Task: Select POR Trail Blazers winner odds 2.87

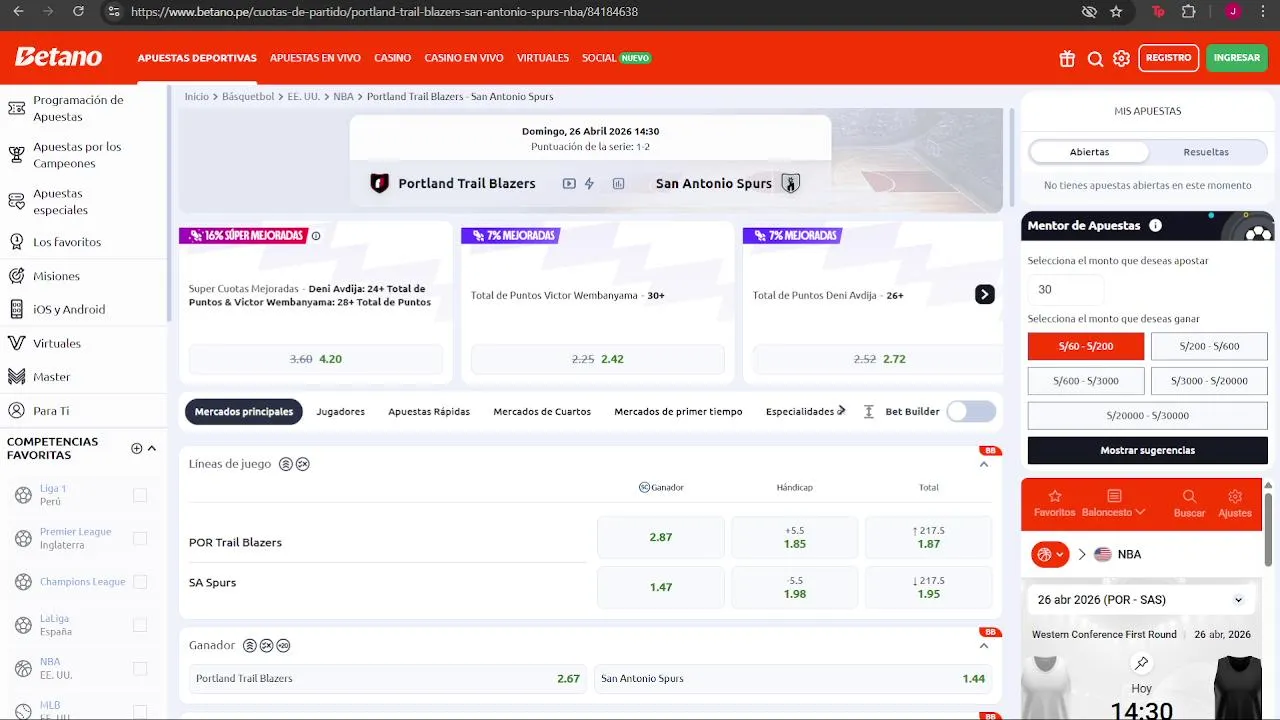Action: click(x=661, y=537)
